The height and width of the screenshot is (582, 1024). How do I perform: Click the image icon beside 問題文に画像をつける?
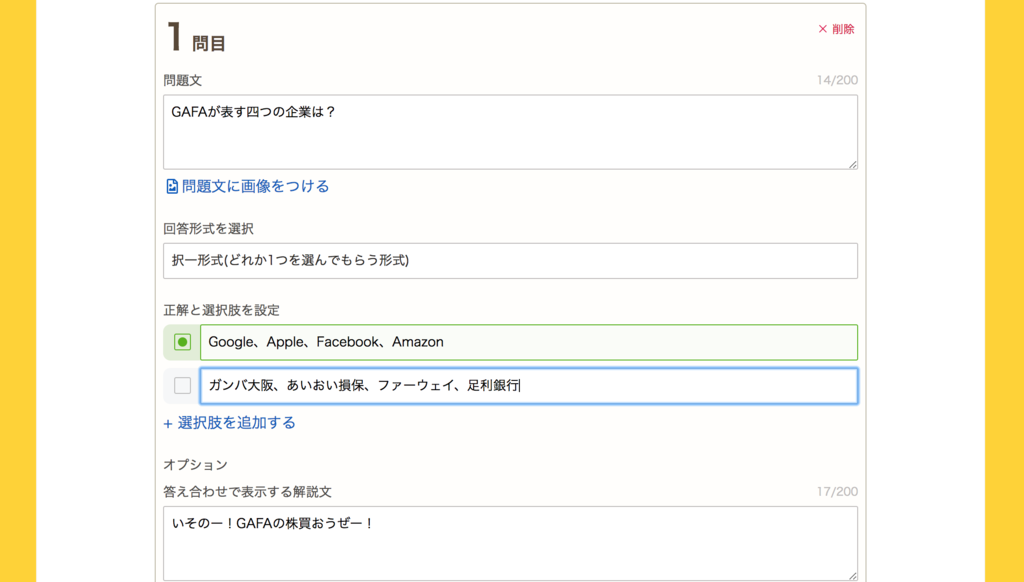(172, 187)
